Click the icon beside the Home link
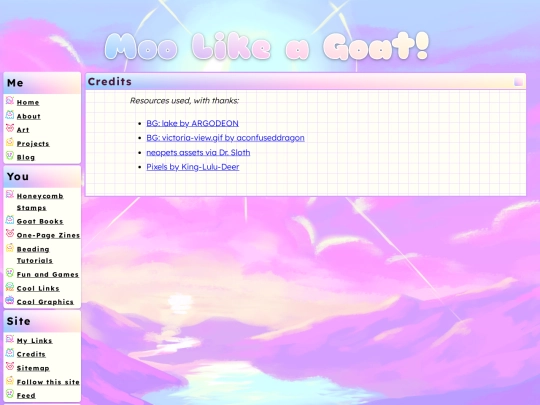 [x=10, y=101]
